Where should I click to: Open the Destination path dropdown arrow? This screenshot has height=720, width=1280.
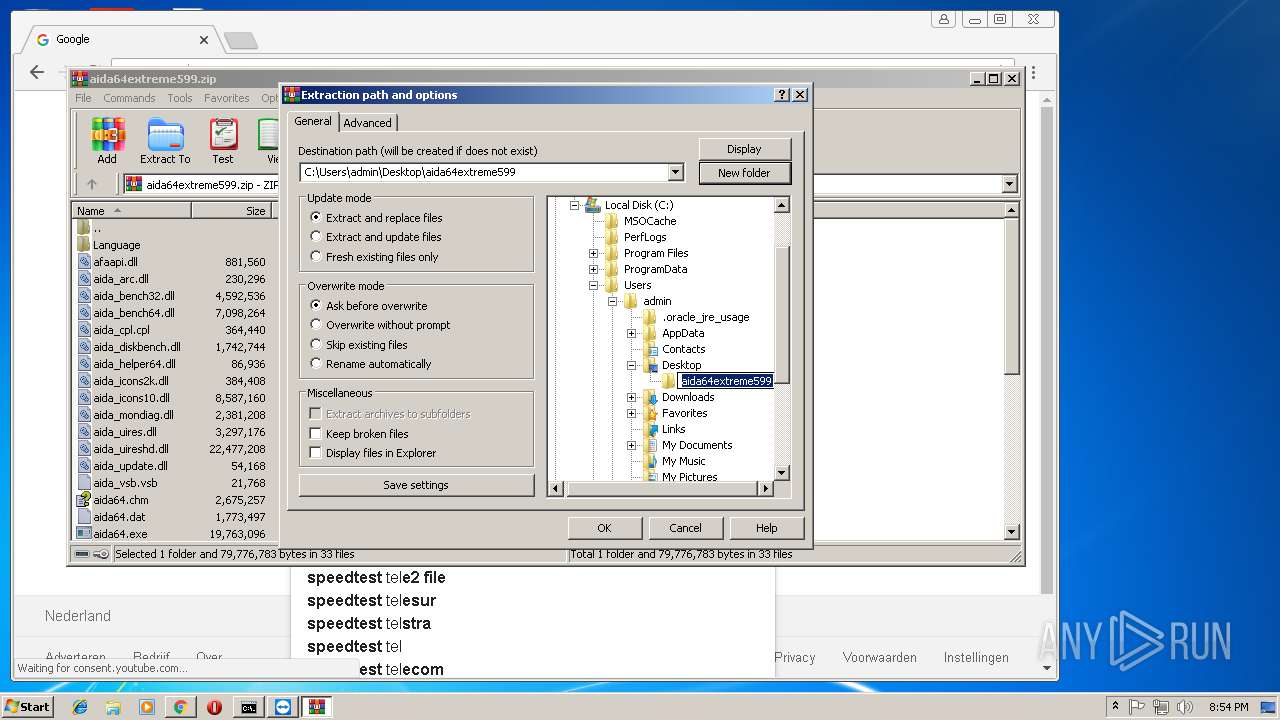point(675,172)
